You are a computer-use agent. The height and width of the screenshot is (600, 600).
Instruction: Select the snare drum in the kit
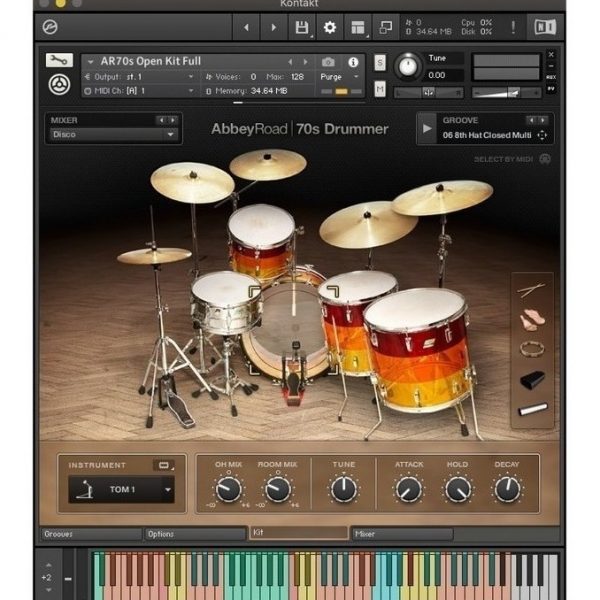coord(227,302)
